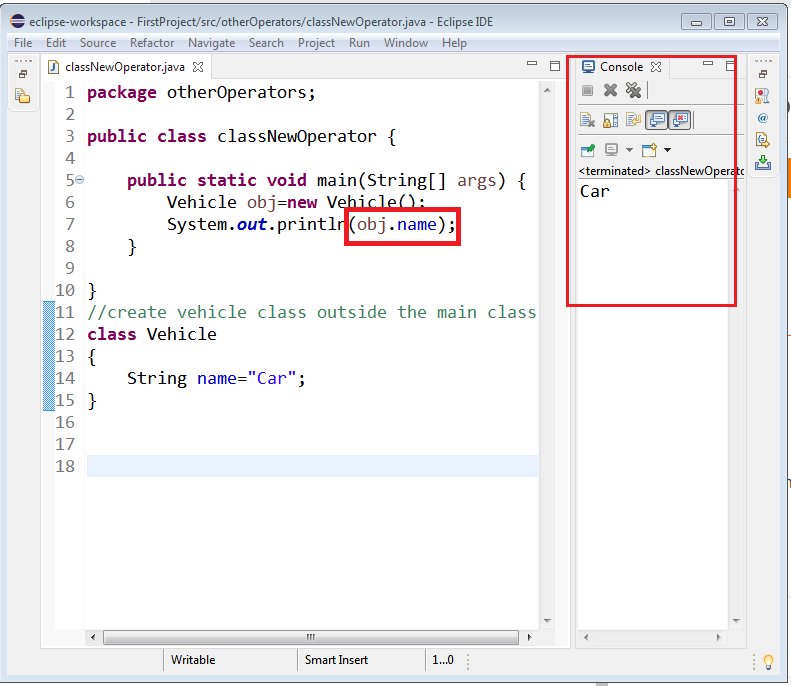The width and height of the screenshot is (791, 686).
Task: Open the Project menu
Action: (x=316, y=43)
